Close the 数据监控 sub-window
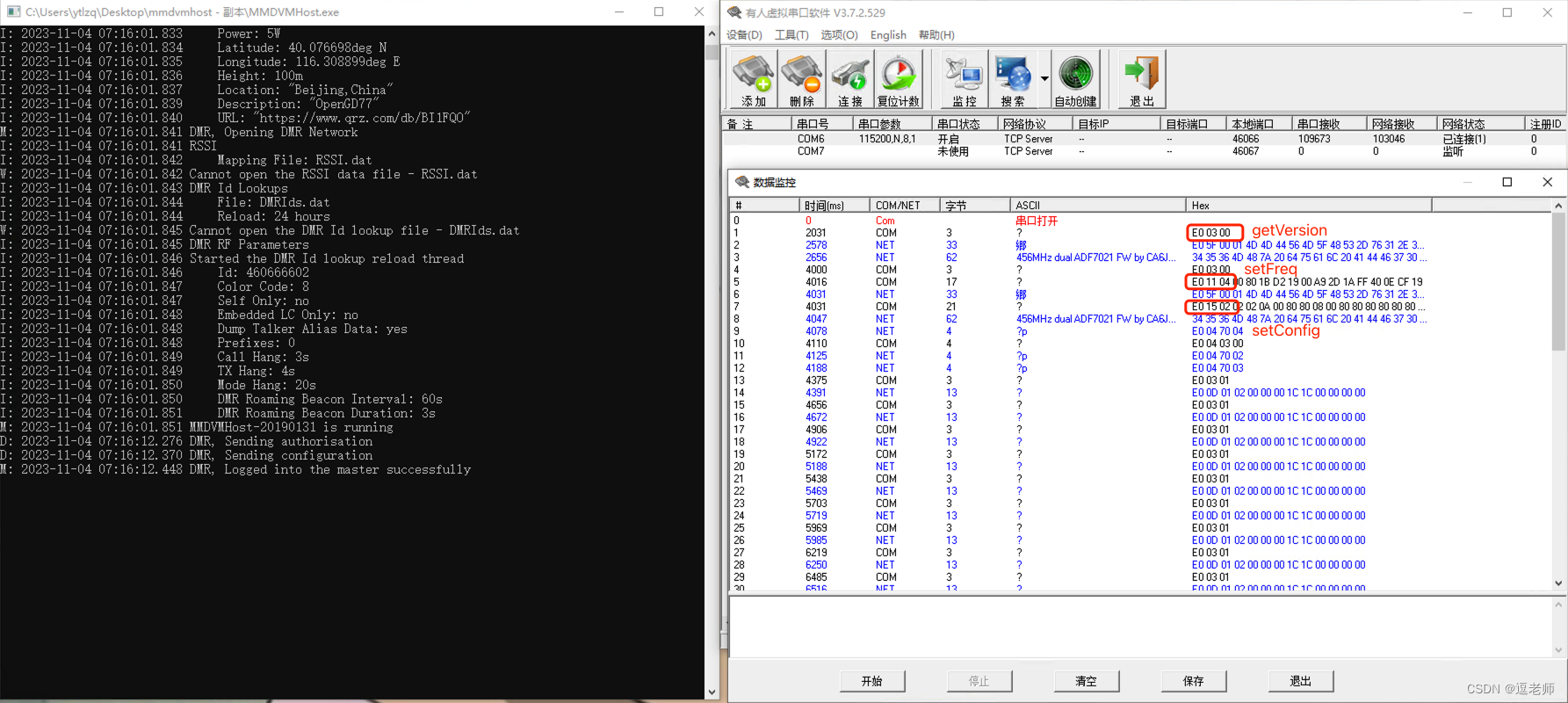This screenshot has height=703, width=1568. (x=1548, y=182)
